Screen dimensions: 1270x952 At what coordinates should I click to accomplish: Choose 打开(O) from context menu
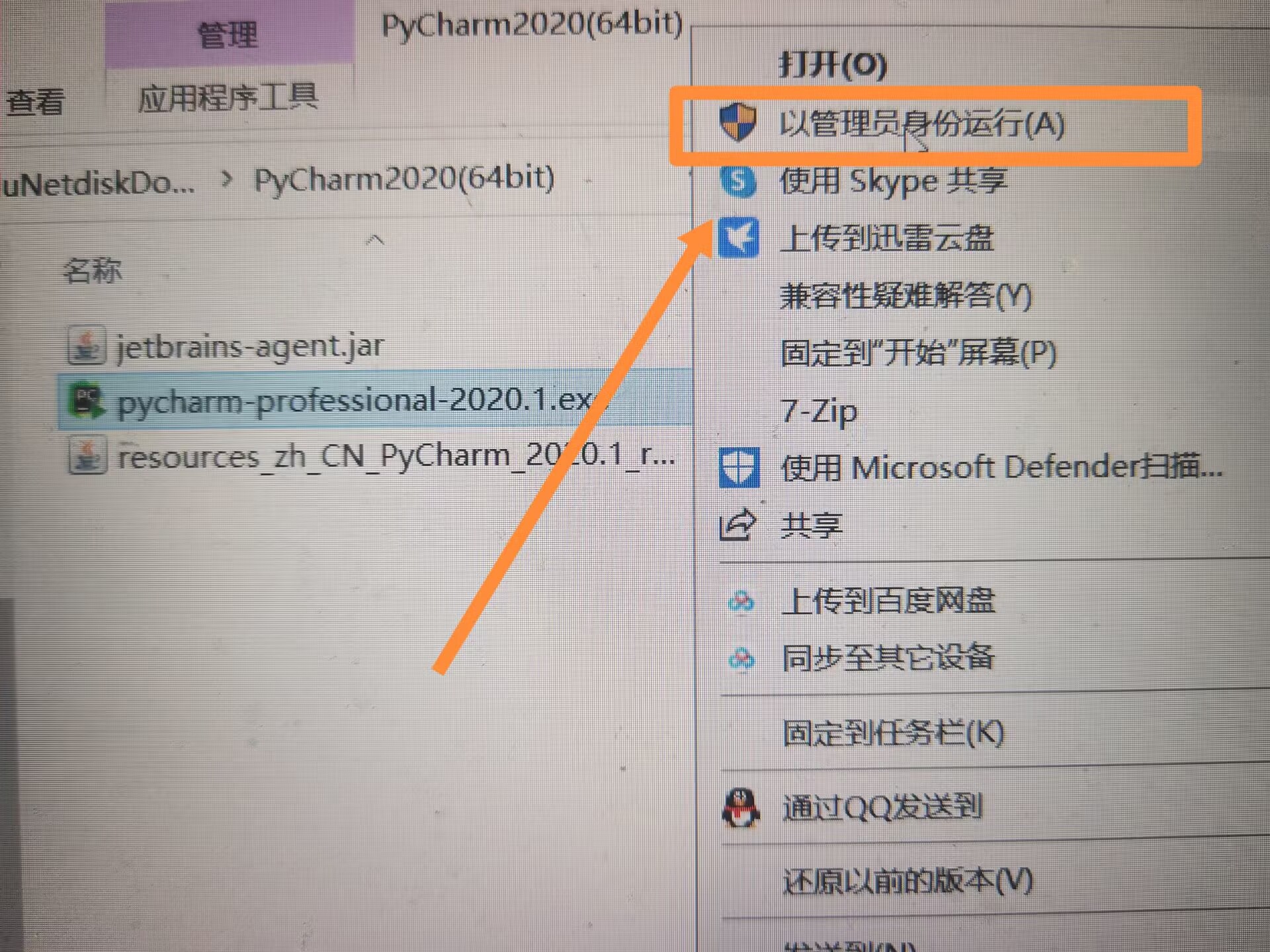pyautogui.click(x=833, y=65)
